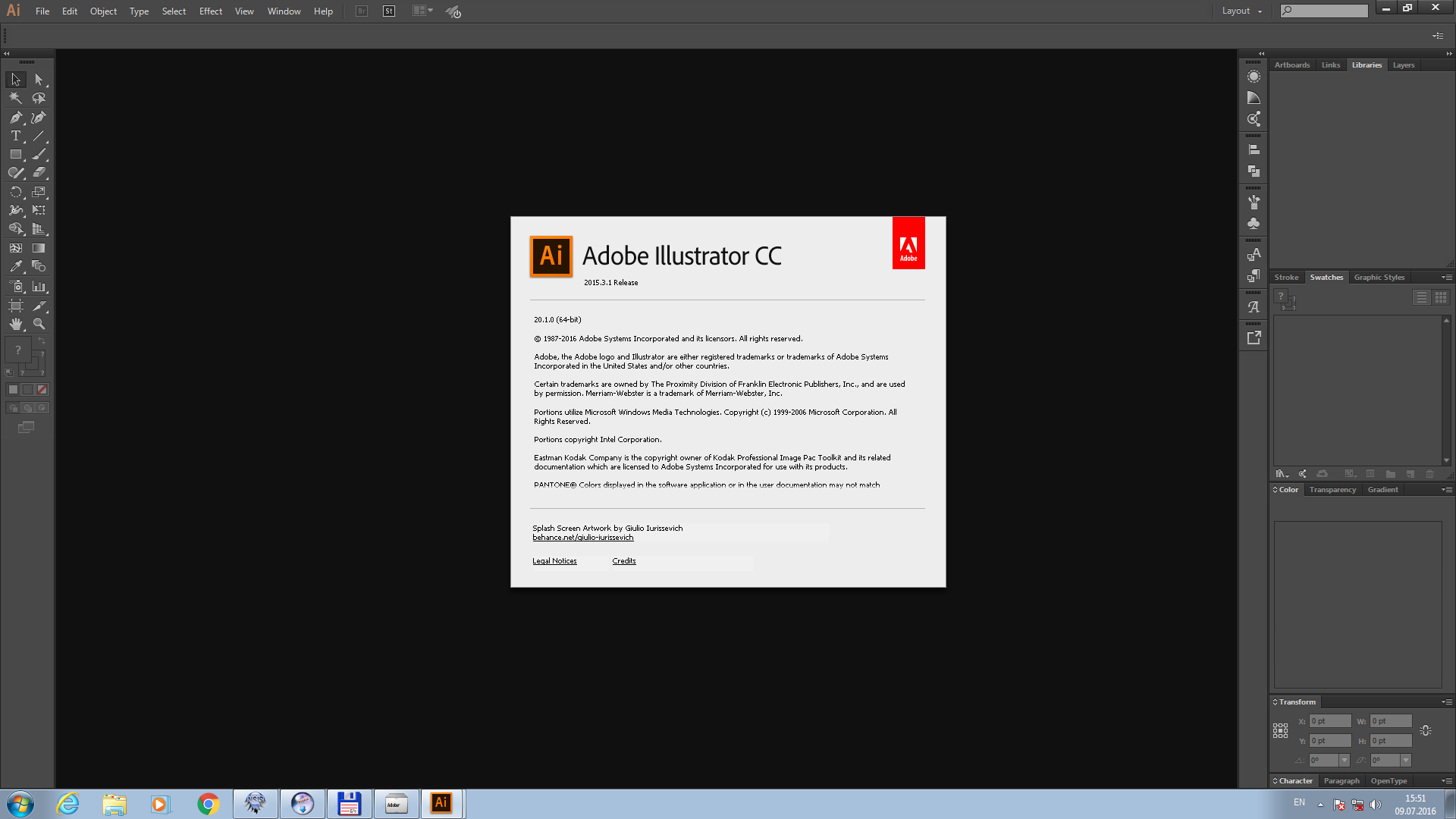Select the Curvature tool
Screen dimensions: 1456x819
[39, 118]
